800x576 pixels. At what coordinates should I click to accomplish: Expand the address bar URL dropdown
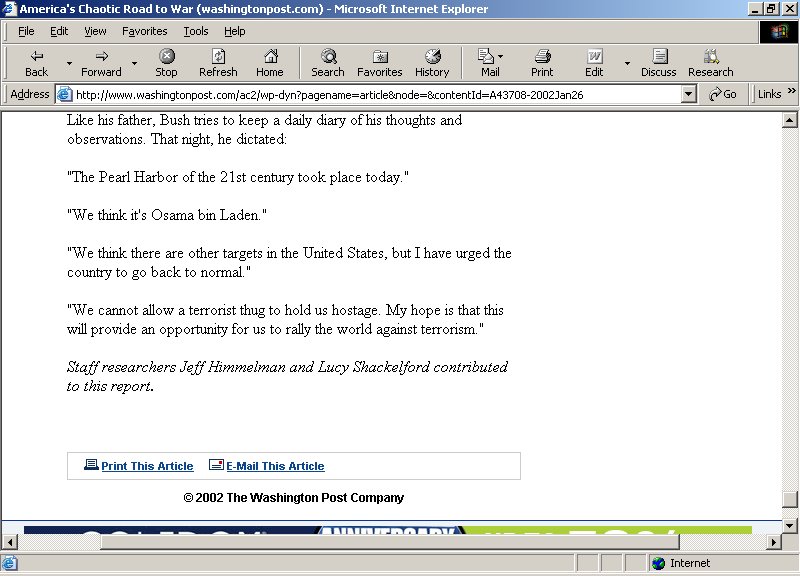coord(688,95)
